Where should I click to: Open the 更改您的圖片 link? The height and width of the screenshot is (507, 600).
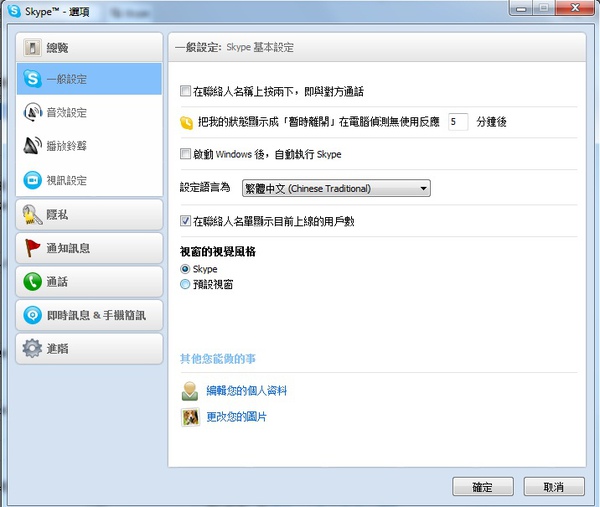coord(236,417)
